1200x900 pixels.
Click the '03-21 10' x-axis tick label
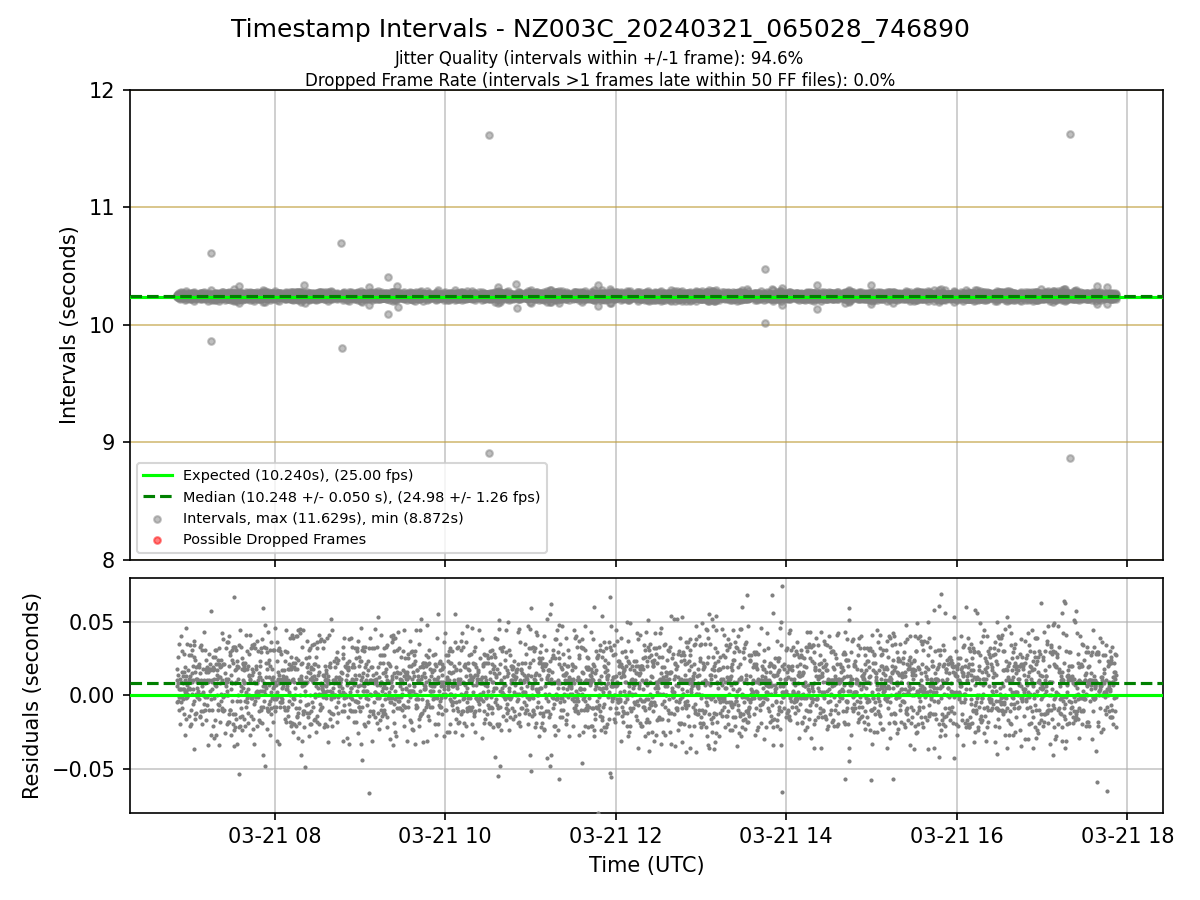point(444,836)
